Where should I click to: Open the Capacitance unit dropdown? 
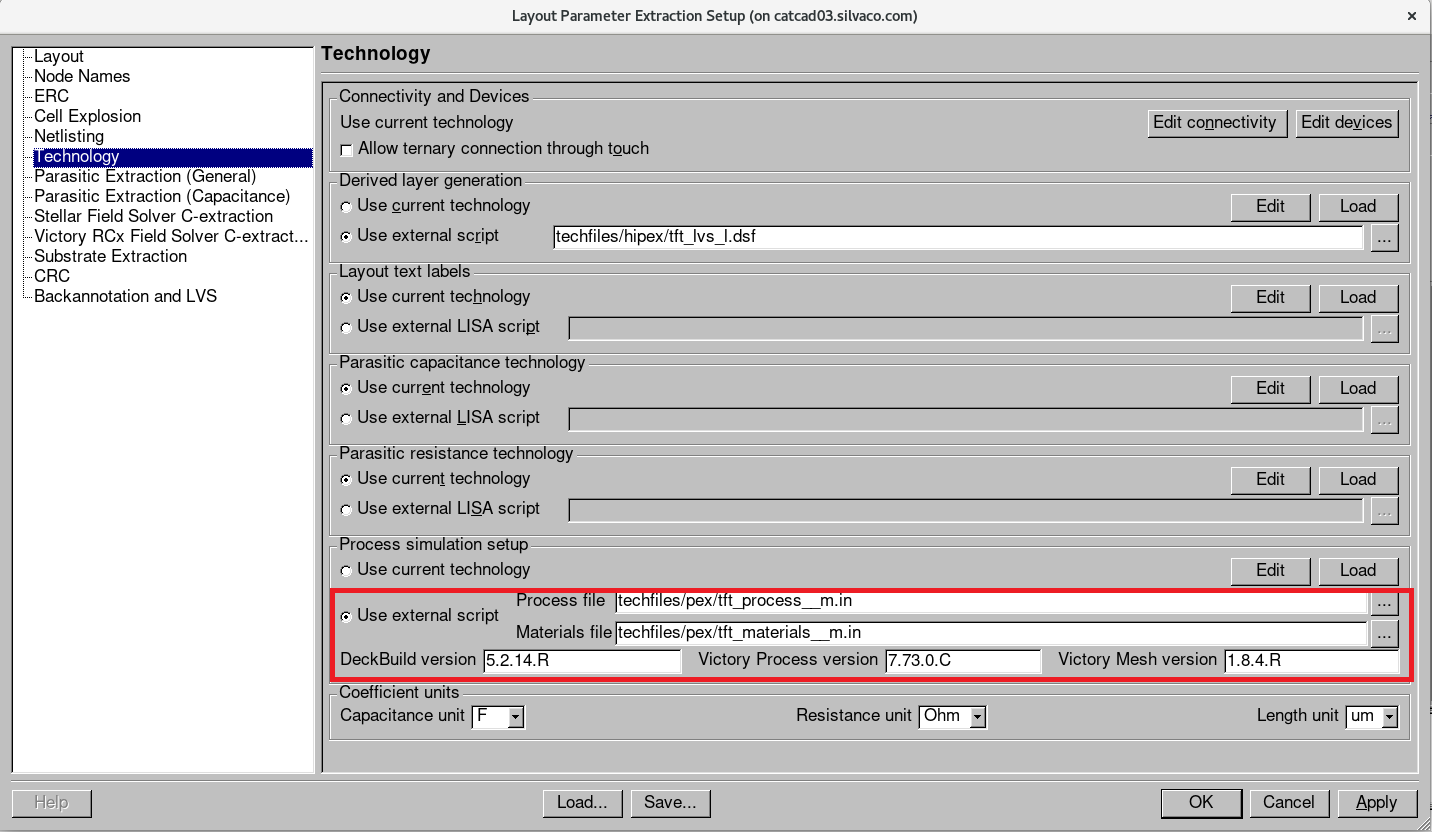[x=515, y=717]
